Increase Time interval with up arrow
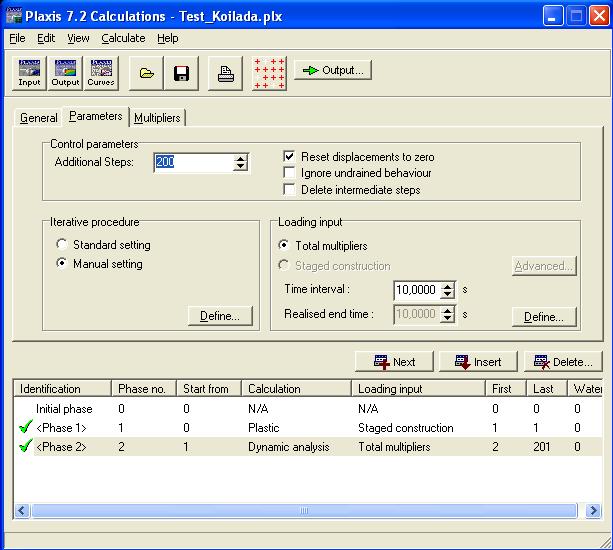The width and height of the screenshot is (613, 550). pyautogui.click(x=447, y=287)
